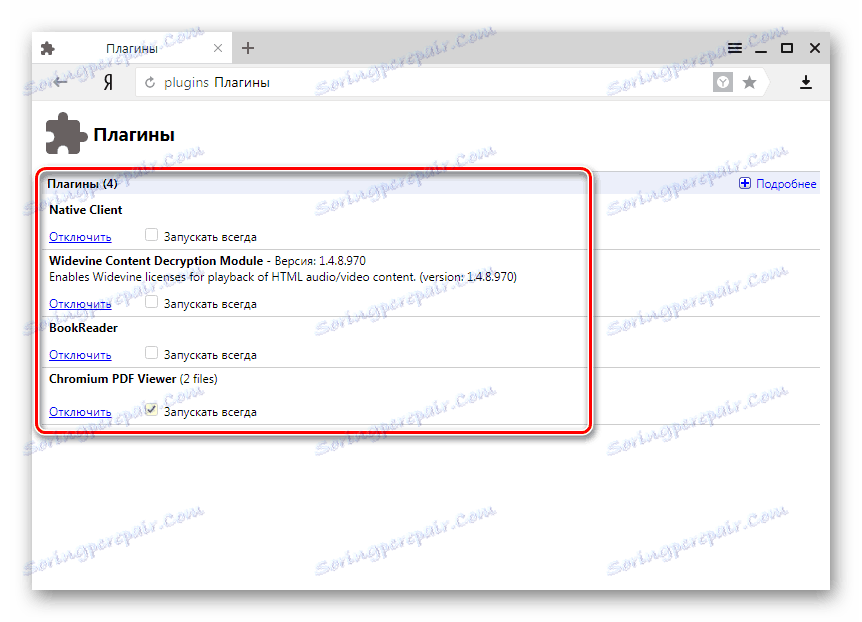Disable Widevine Content Decryption Module via Отключить
The width and height of the screenshot is (862, 622).
(x=80, y=304)
